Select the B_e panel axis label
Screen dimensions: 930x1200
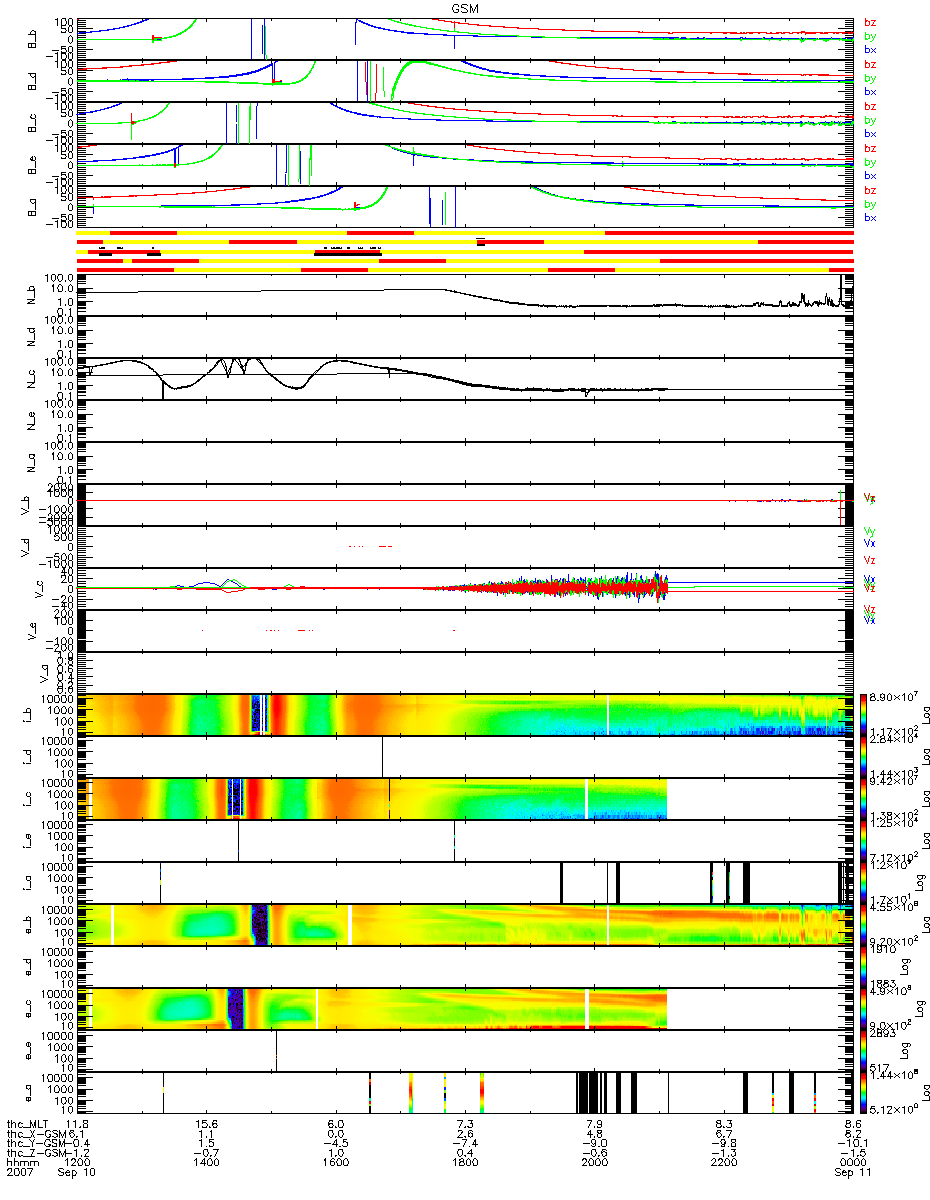(x=33, y=165)
